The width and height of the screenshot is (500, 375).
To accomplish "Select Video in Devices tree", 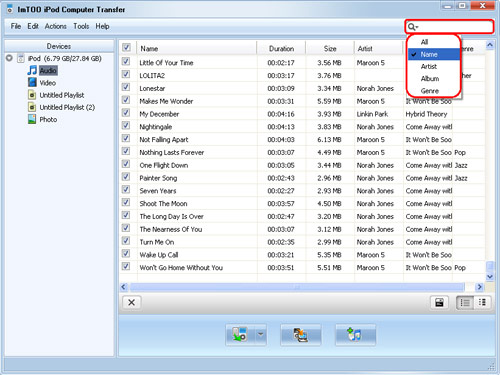I will [x=48, y=83].
